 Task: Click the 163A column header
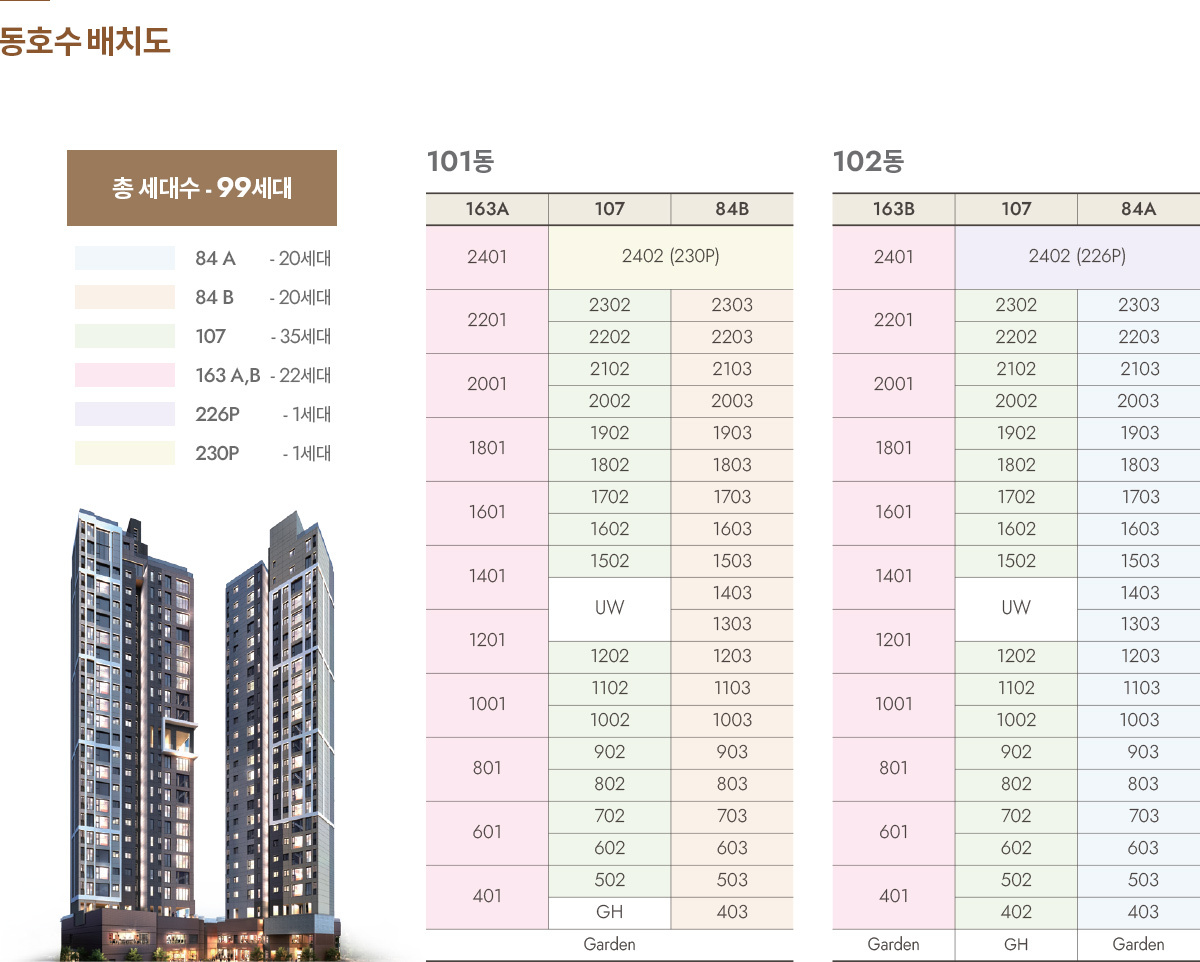487,209
